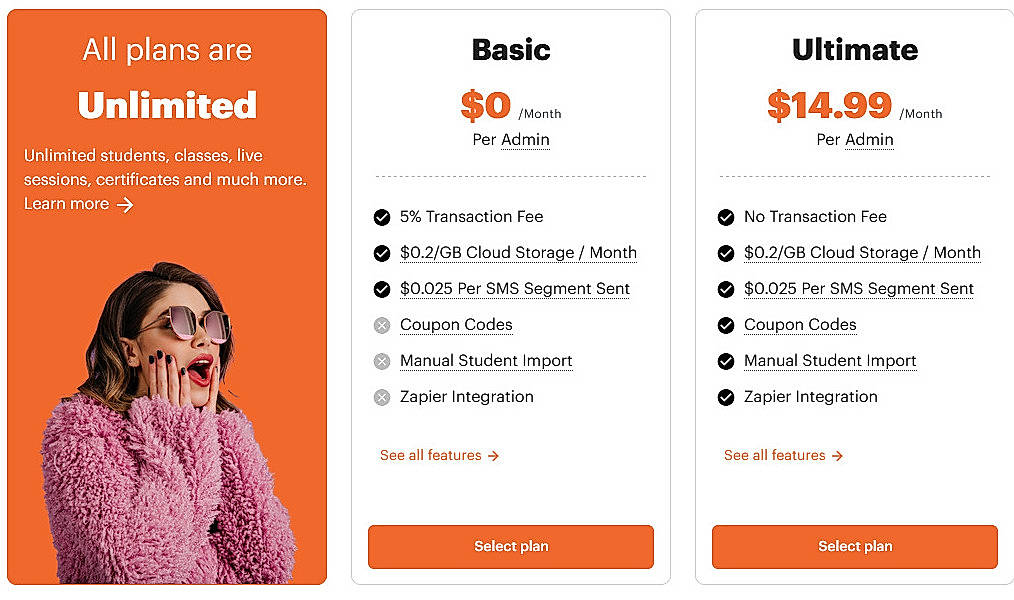Toggle the check for "$0.025 Per SMS Segment Sent" in Basic

coord(382,289)
